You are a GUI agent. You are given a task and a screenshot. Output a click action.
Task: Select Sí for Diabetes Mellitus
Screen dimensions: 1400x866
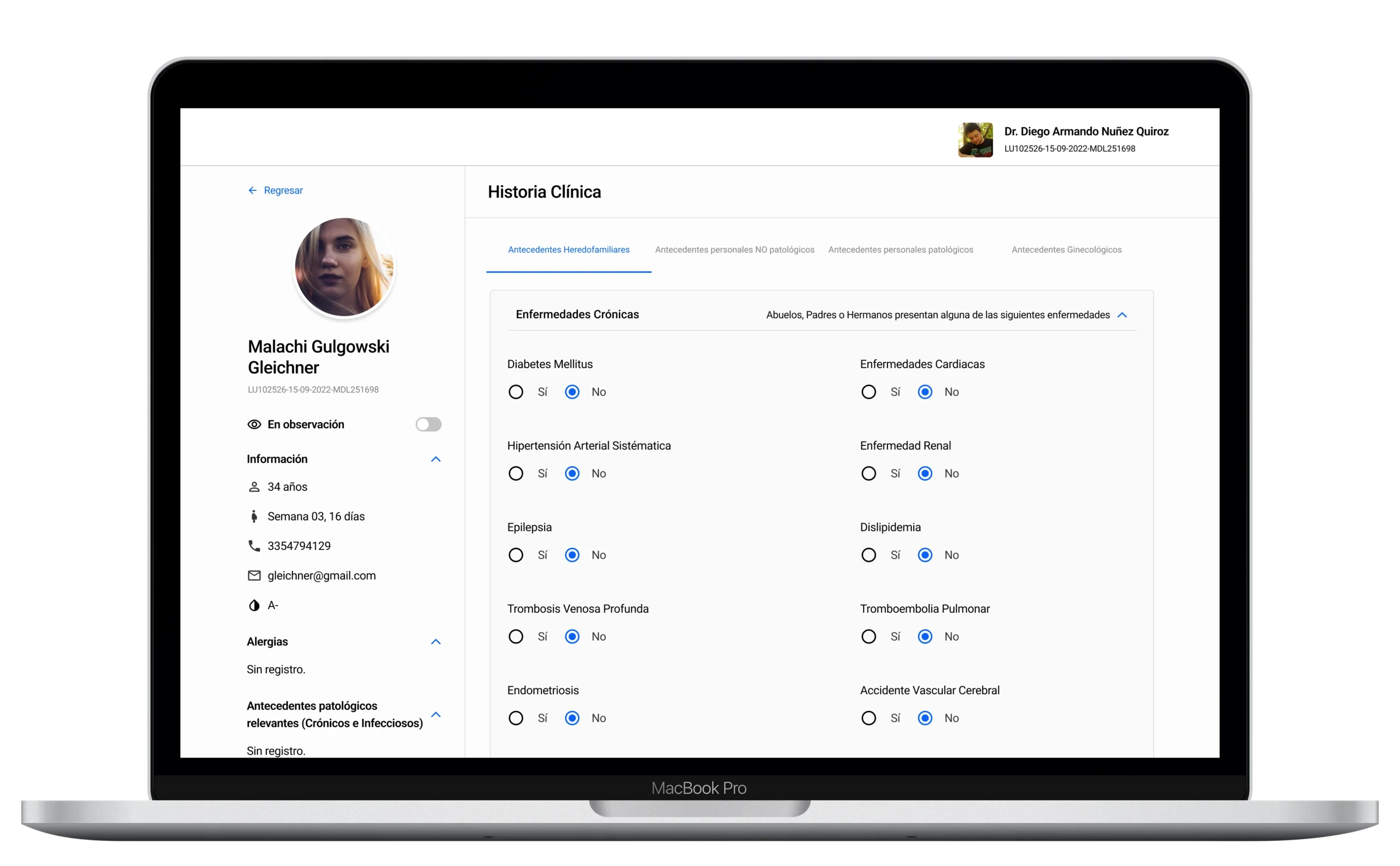(516, 392)
